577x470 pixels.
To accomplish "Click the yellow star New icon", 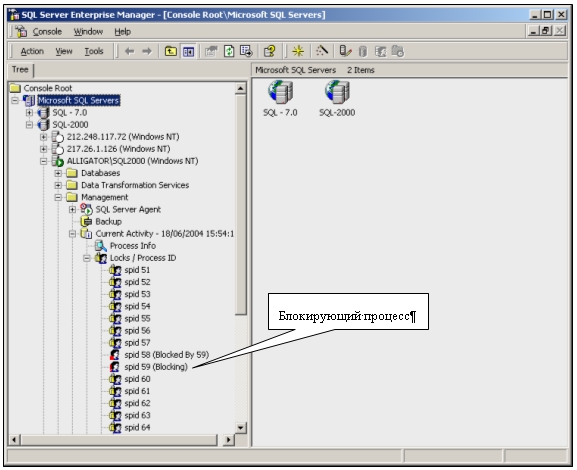I will (298, 51).
